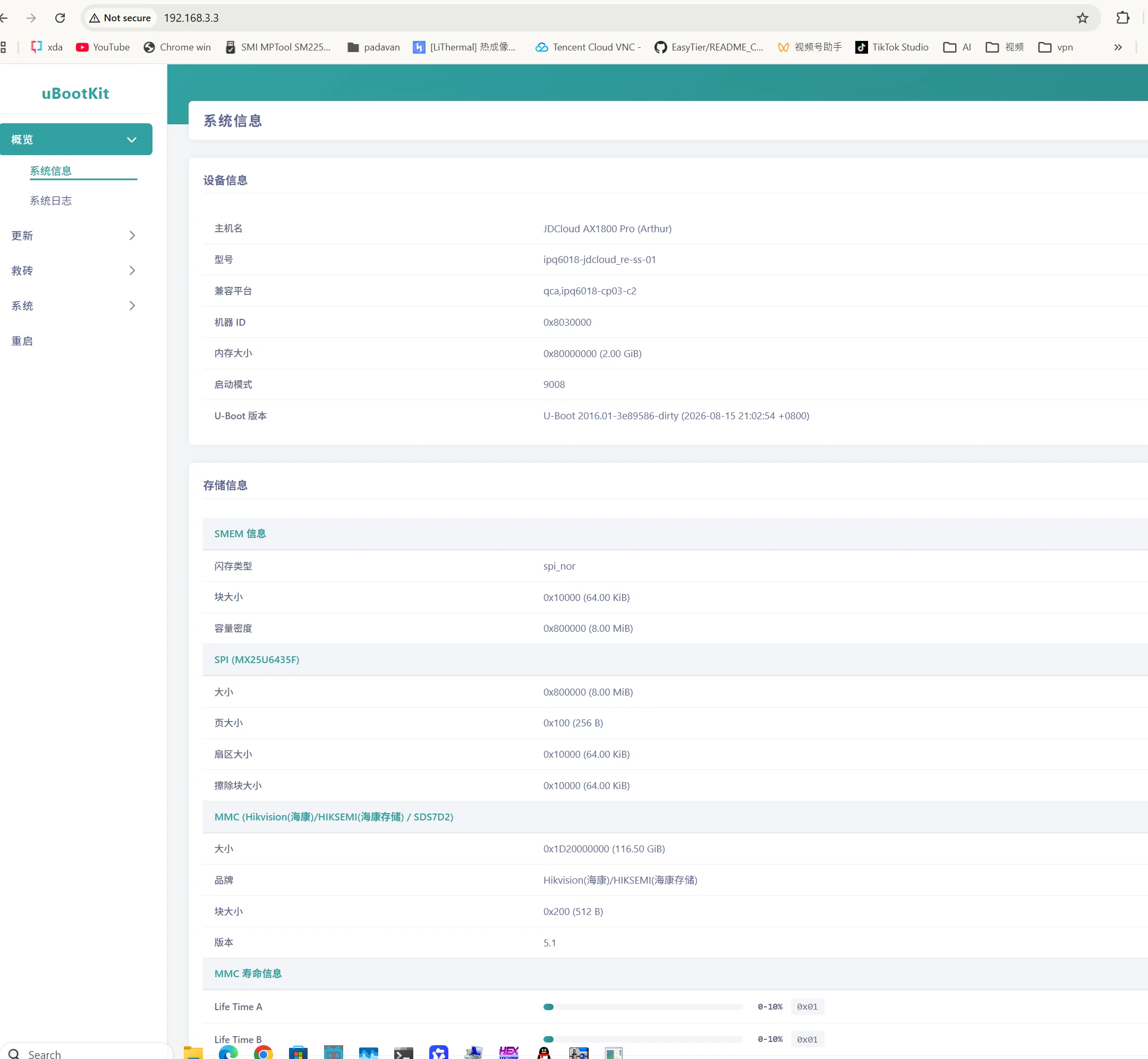
Task: Click 重启 in the sidebar
Action: pos(22,341)
